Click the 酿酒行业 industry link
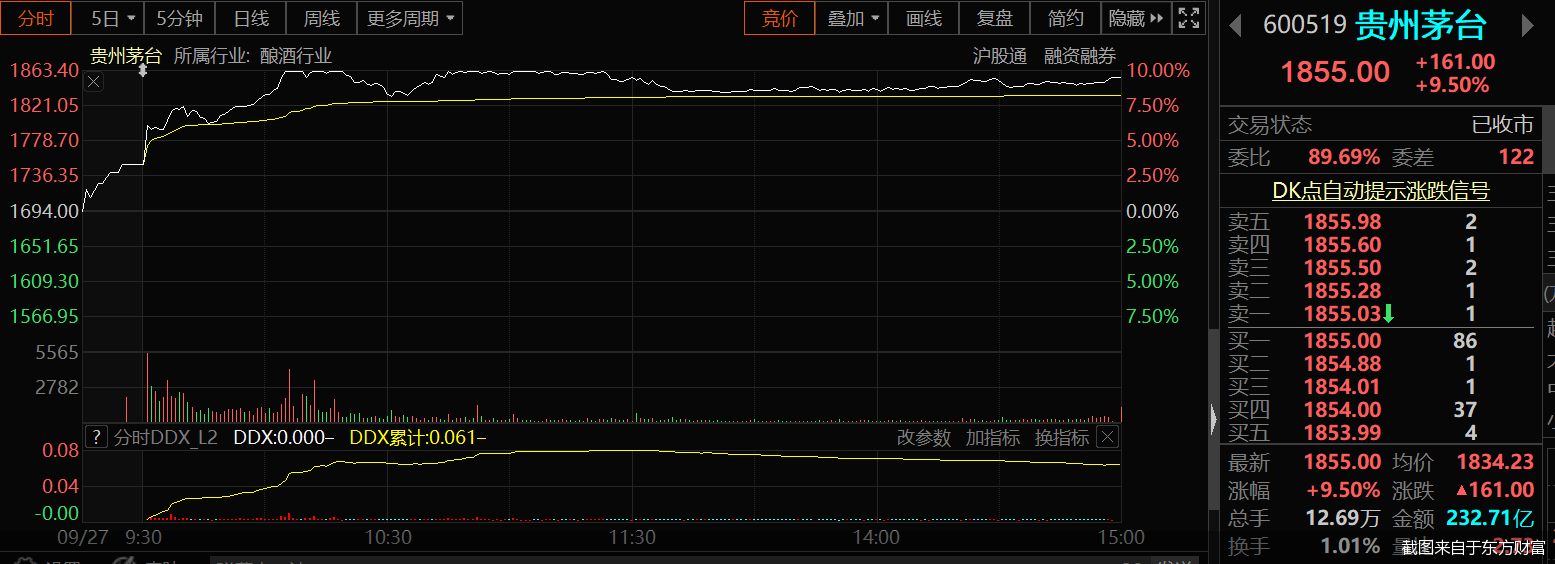Viewport: 1555px width, 564px height. click(296, 56)
